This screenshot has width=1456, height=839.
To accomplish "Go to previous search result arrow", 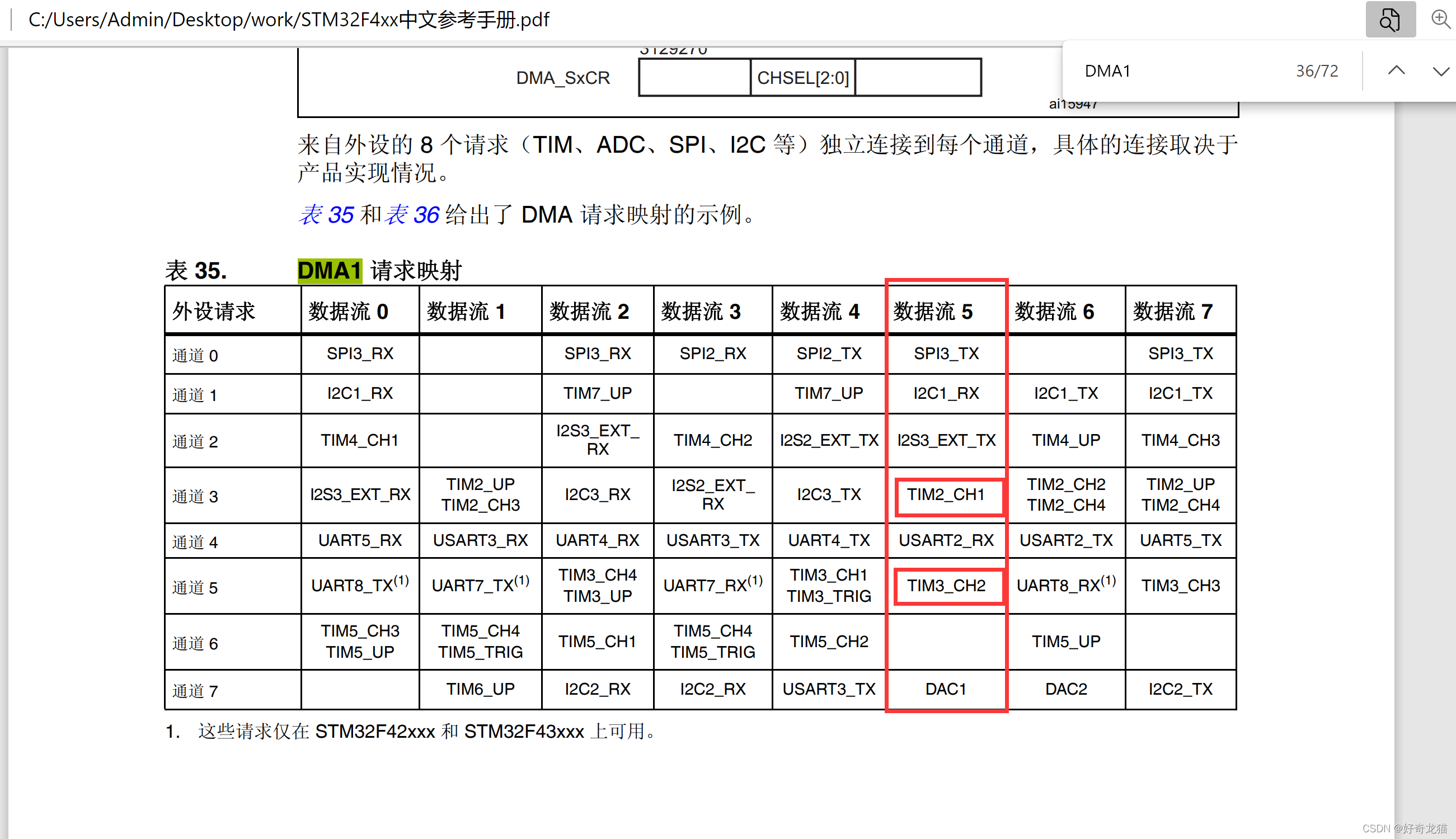I will tap(1396, 71).
